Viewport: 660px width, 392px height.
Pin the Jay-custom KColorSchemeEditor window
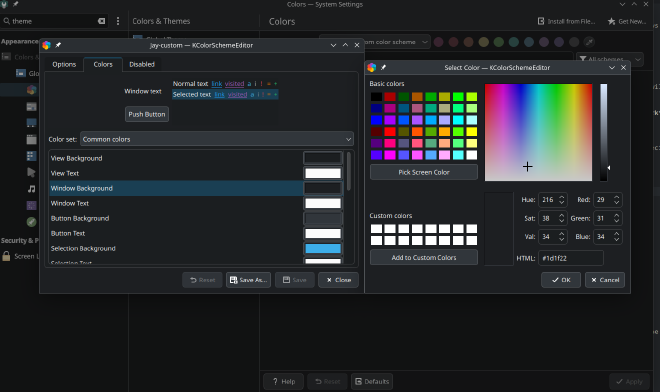[x=58, y=45]
